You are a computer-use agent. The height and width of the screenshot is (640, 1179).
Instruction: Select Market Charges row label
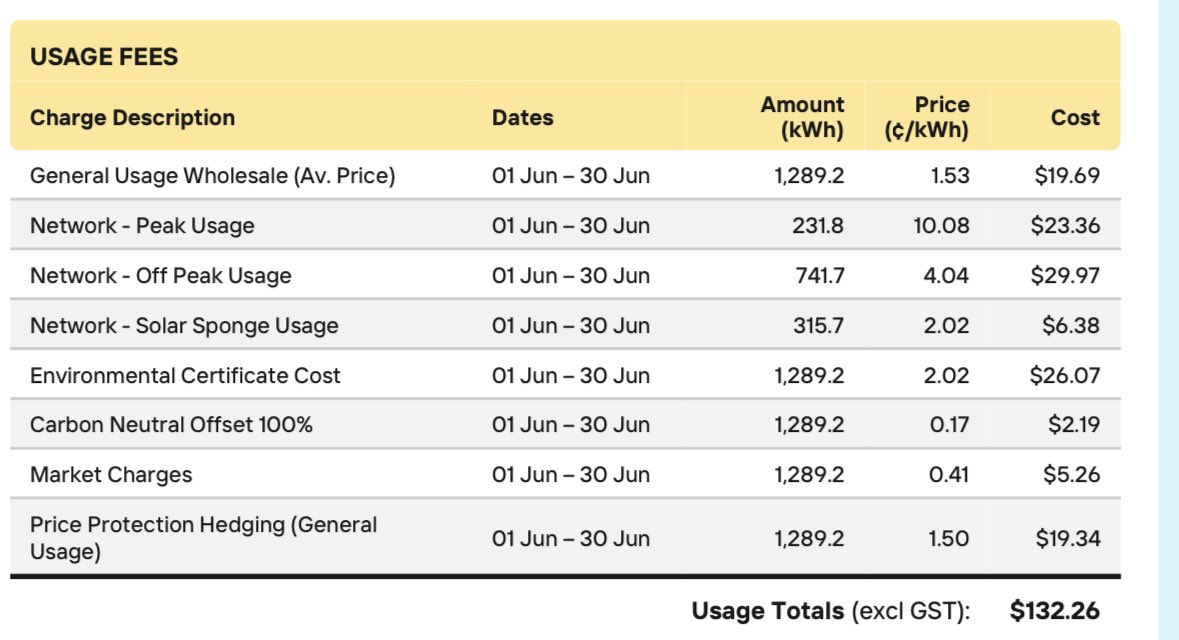tap(111, 475)
